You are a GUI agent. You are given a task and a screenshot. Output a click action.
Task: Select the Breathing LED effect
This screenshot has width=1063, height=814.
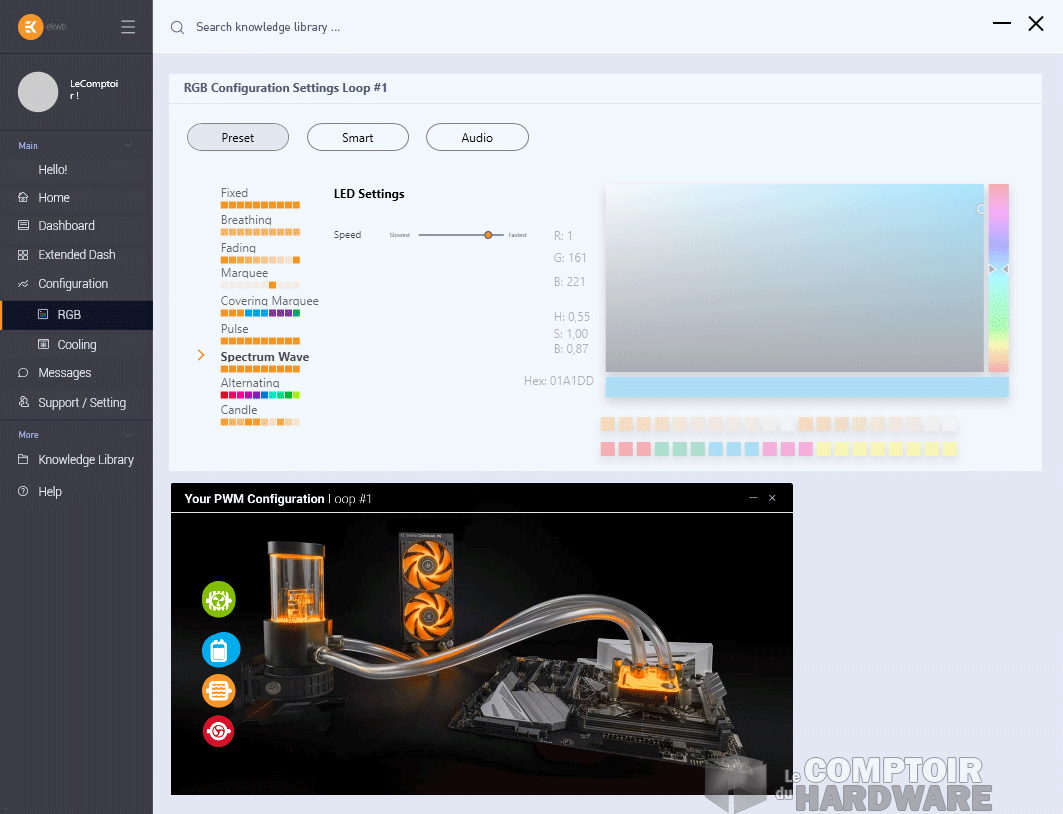[x=246, y=220]
